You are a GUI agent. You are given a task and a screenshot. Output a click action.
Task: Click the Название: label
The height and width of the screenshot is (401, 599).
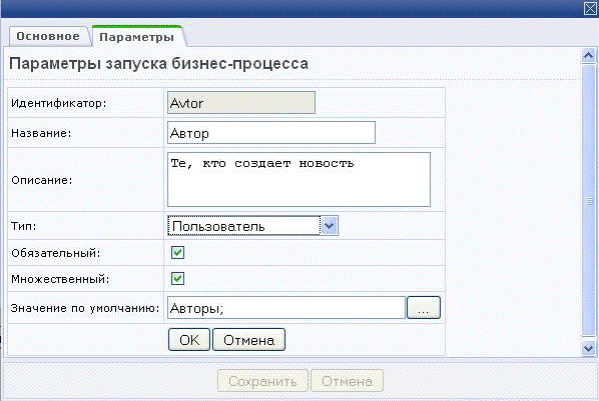click(x=41, y=133)
